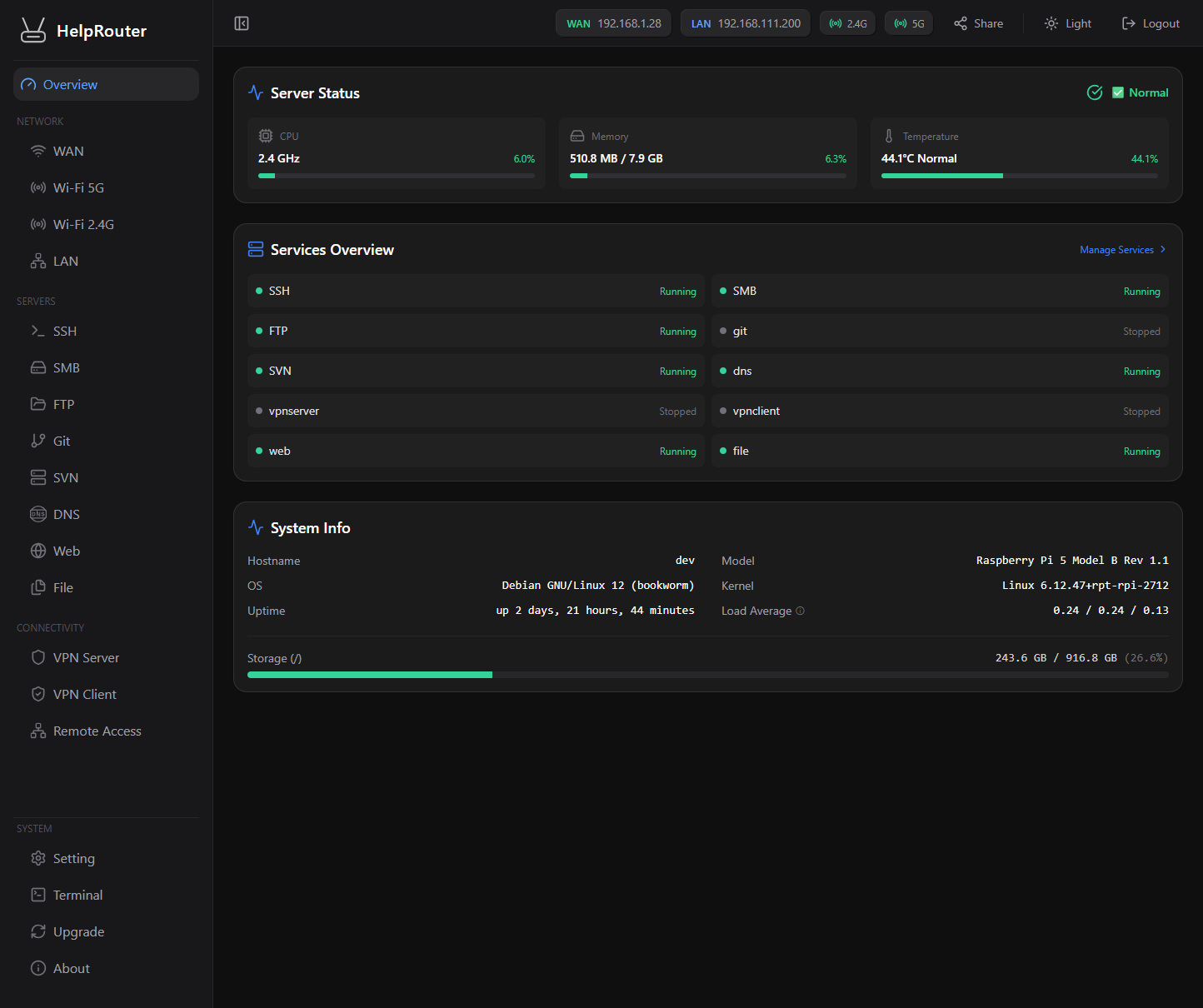Select the Wi-Fi 5G icon in sidebar
Screen dimensions: 1203x1008
tap(38, 187)
